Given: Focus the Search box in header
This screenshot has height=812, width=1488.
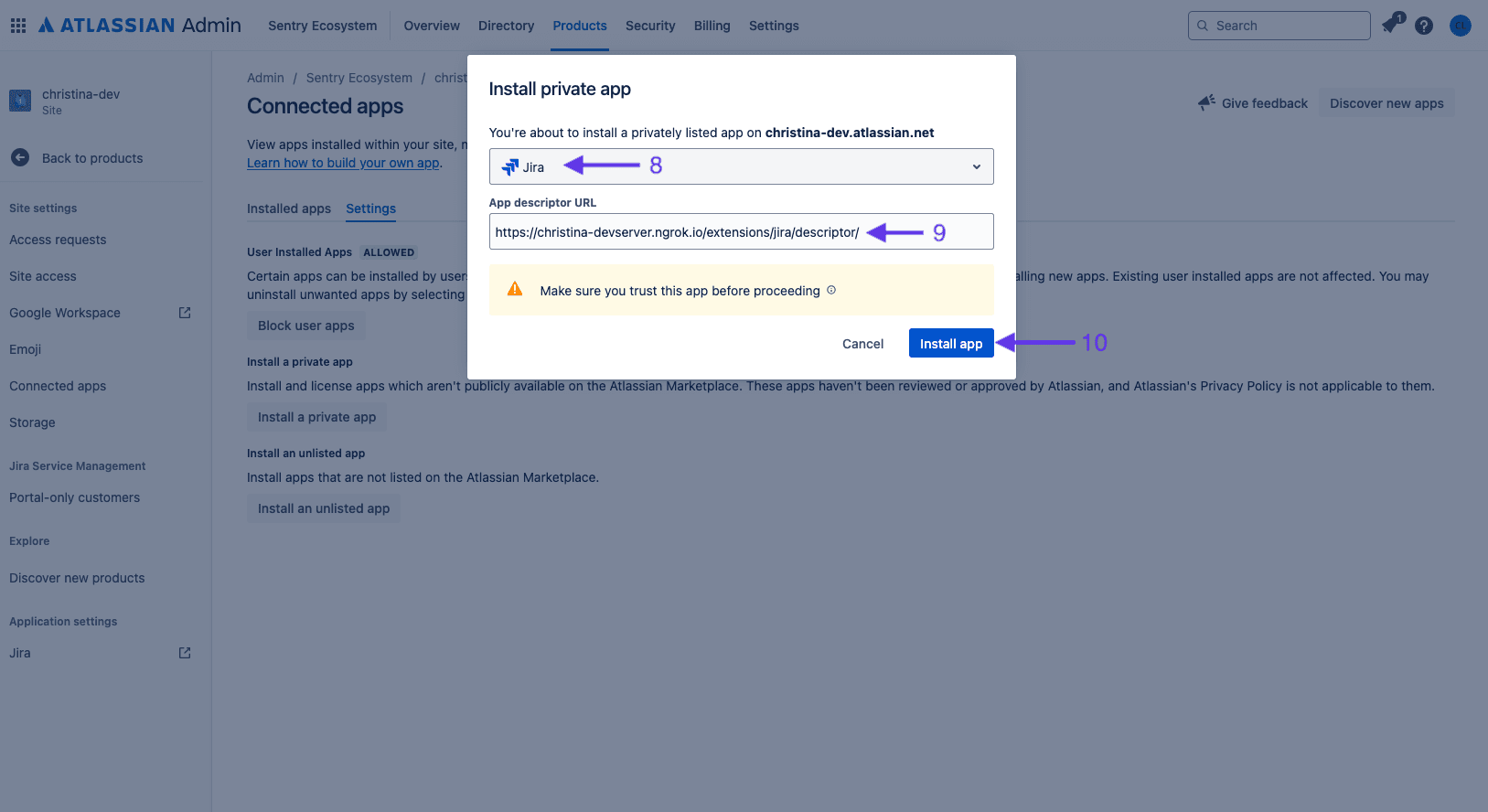Looking at the screenshot, I should (x=1279, y=26).
